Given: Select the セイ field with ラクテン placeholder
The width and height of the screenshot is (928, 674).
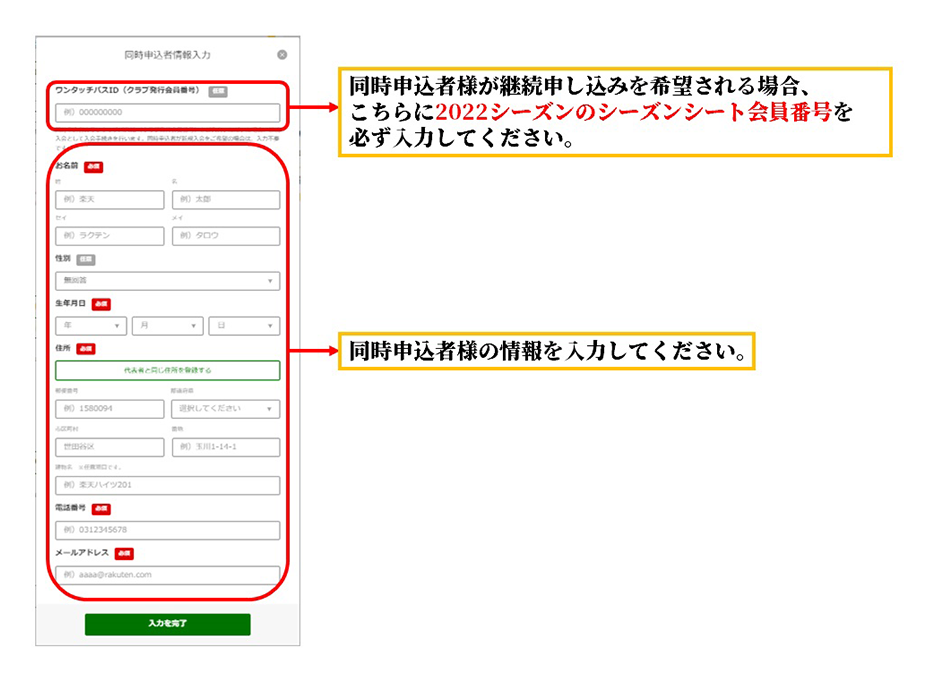Looking at the screenshot, I should (110, 236).
